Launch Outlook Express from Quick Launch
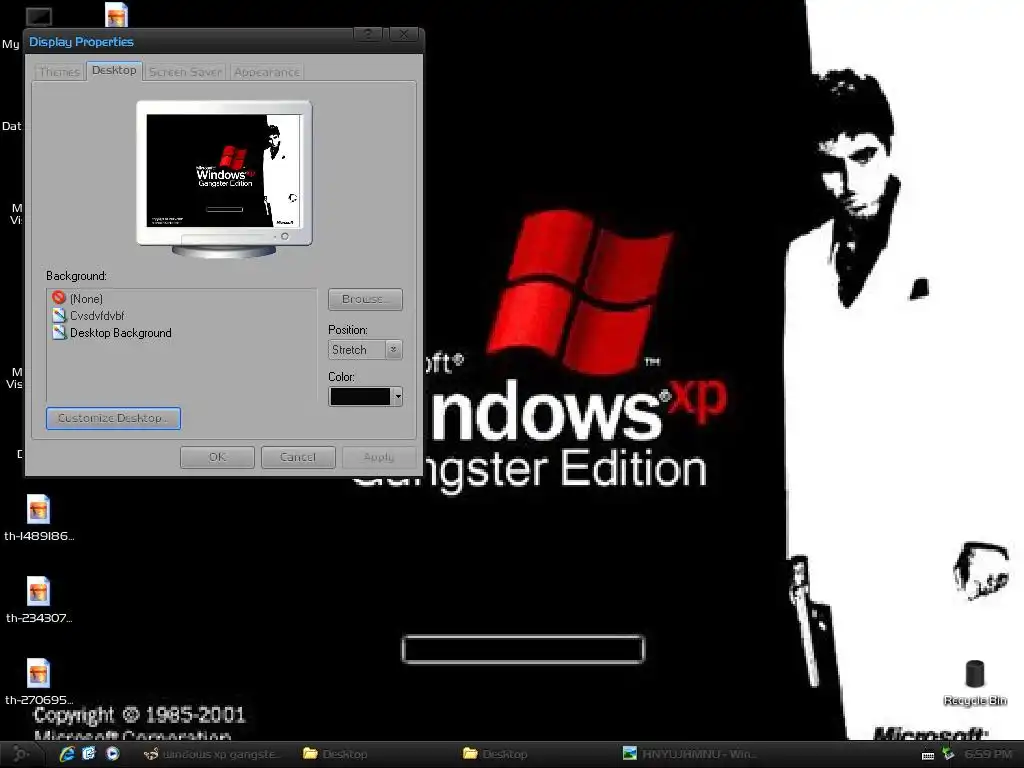The width and height of the screenshot is (1024, 768). tap(89, 754)
